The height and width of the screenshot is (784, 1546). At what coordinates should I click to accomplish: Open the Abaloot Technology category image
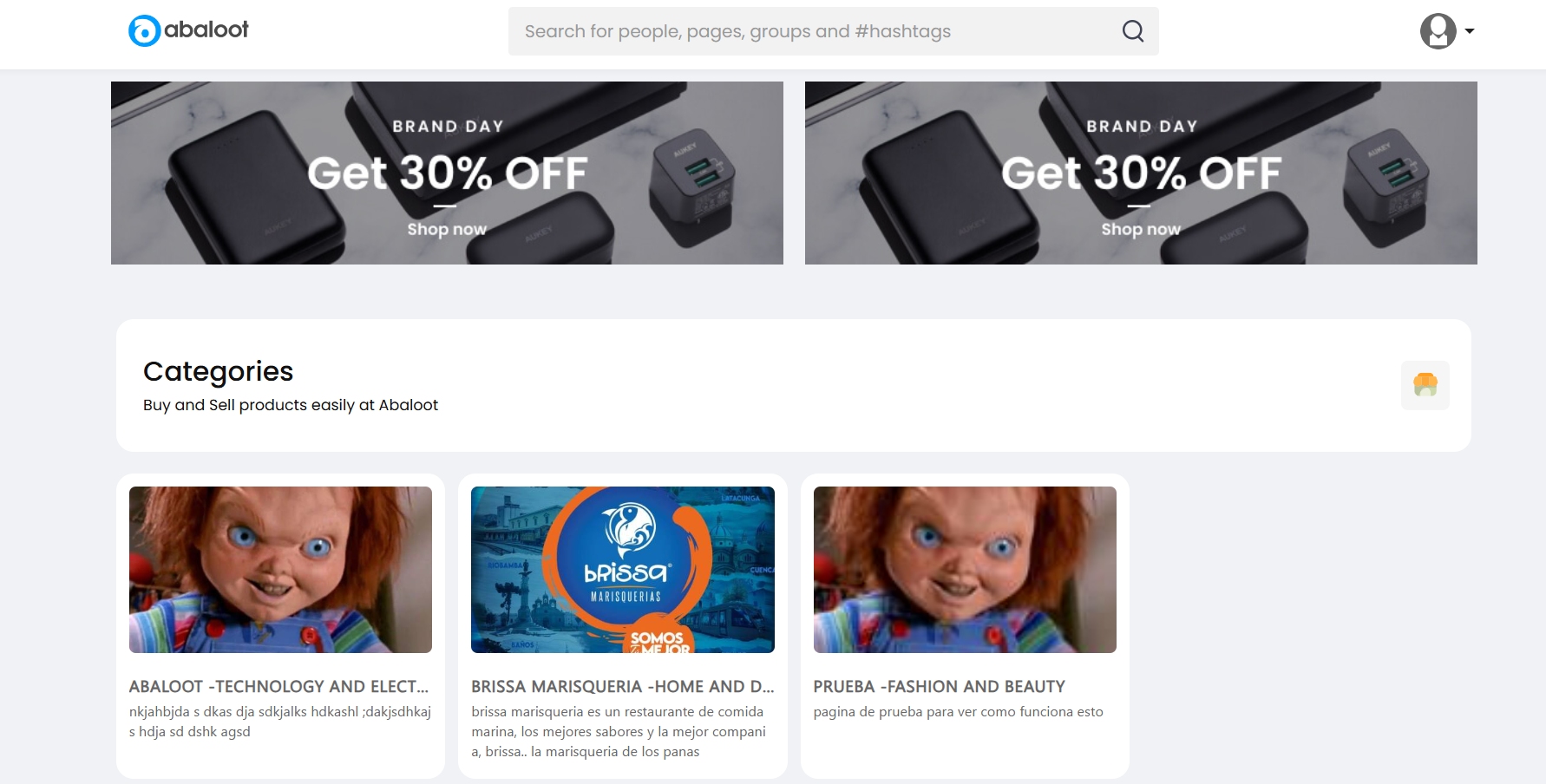click(x=280, y=570)
